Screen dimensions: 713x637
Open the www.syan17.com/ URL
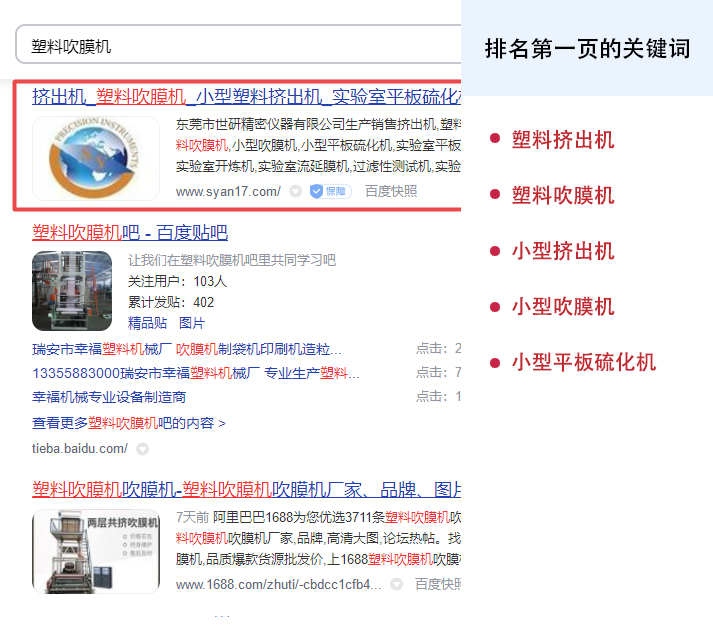(x=228, y=191)
